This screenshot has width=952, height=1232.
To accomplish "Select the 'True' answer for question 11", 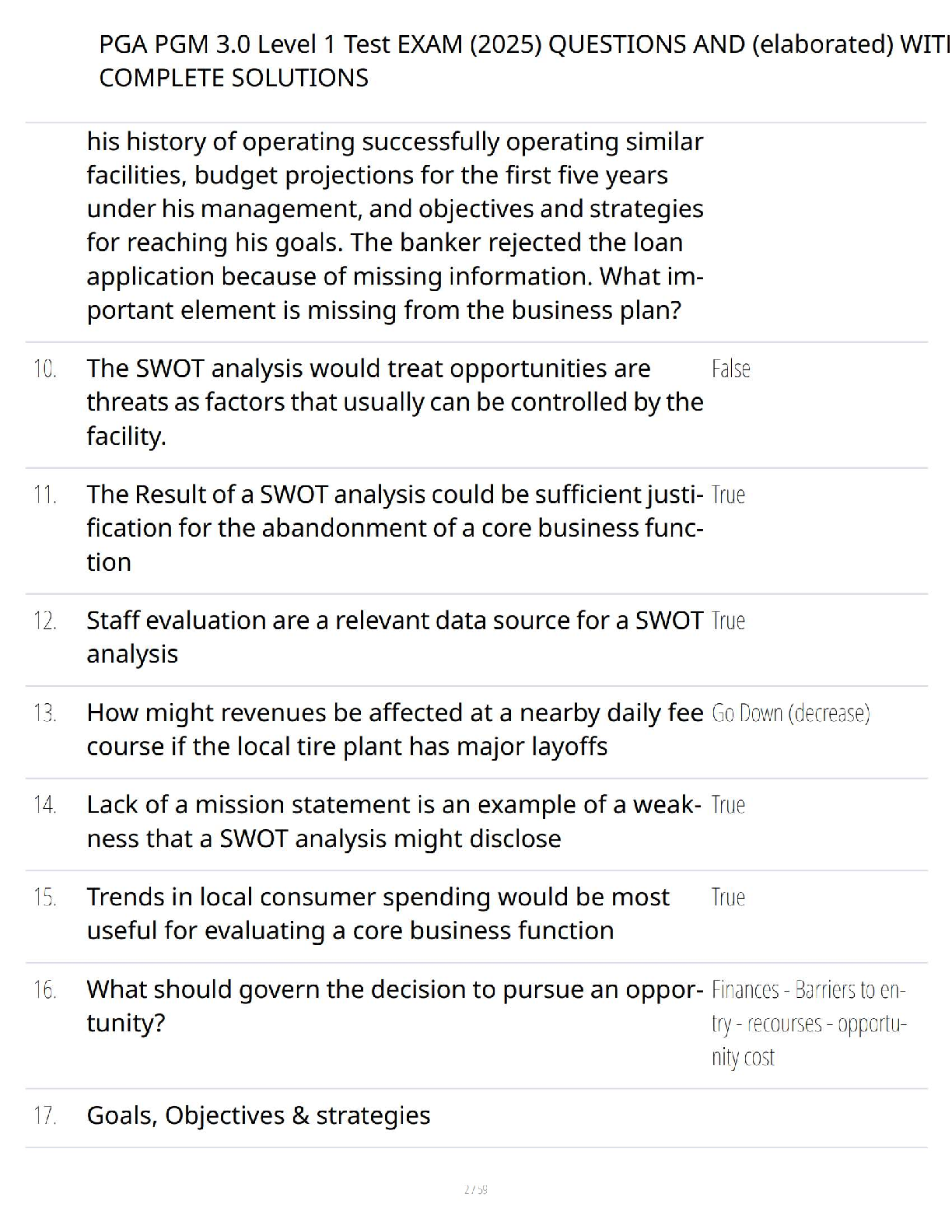I will tap(728, 495).
